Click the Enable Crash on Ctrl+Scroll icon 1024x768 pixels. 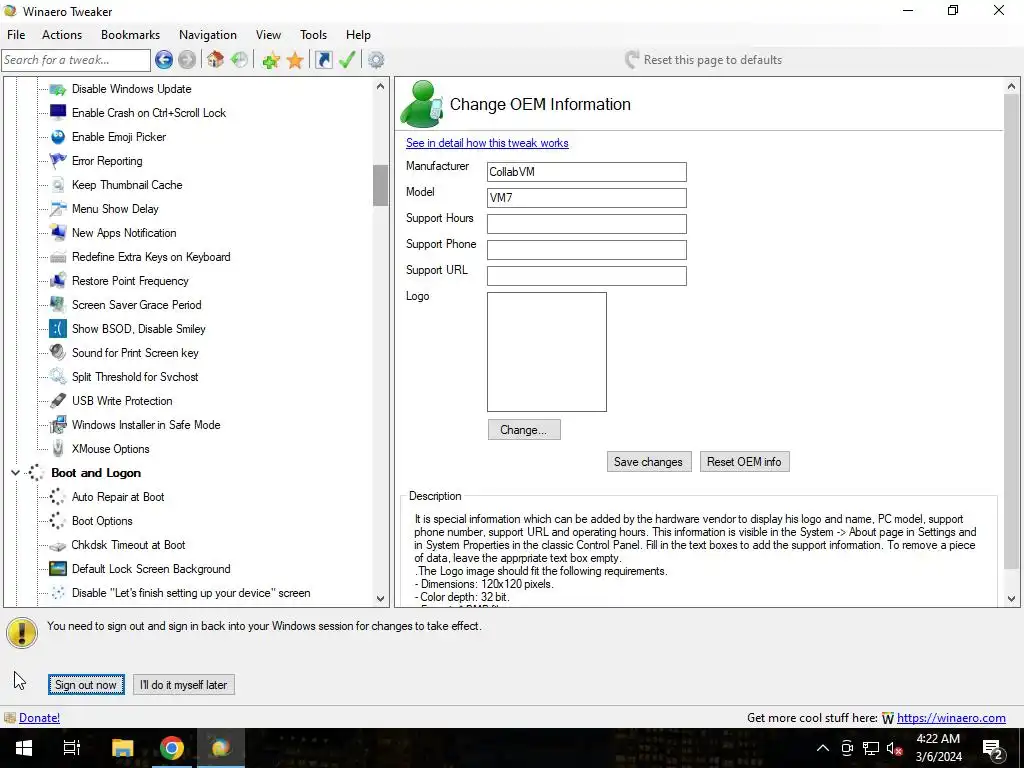coord(57,112)
